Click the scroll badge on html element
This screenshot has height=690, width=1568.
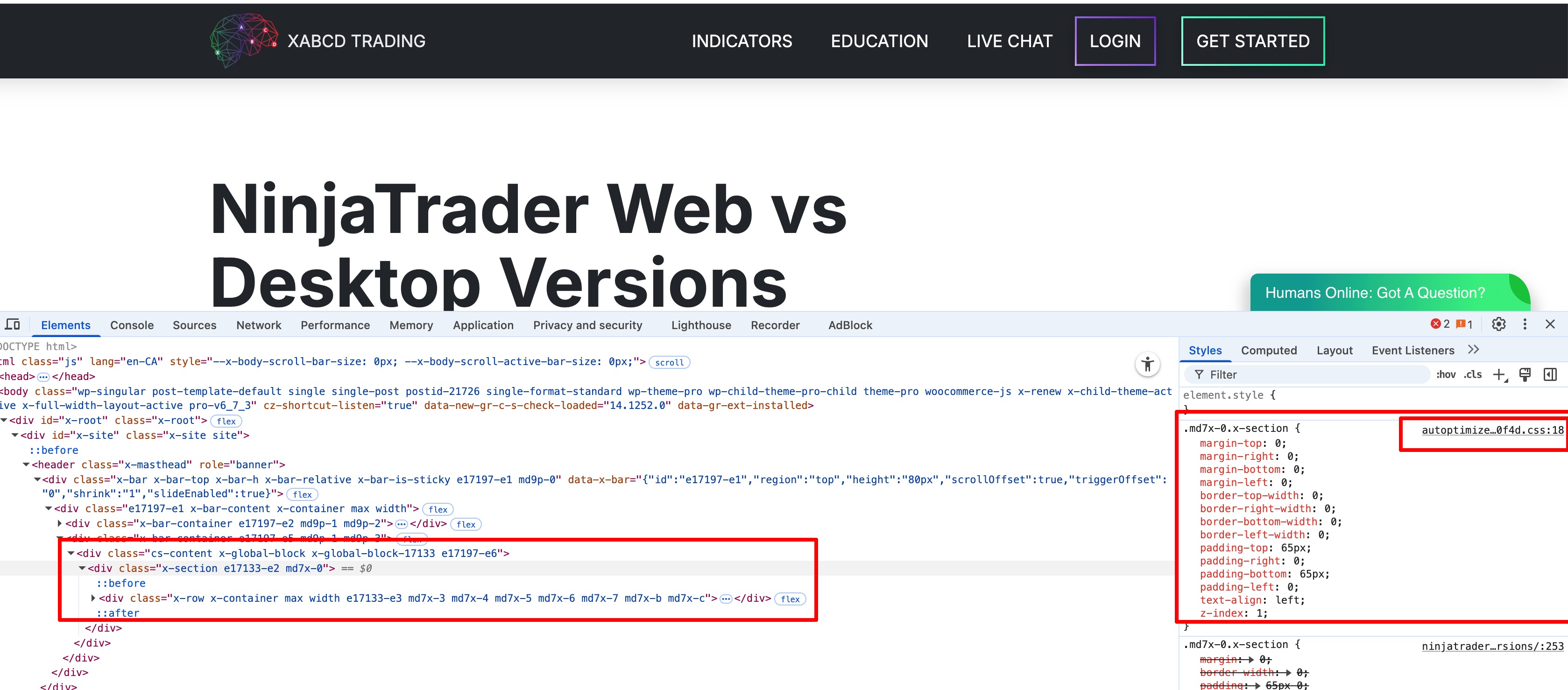[x=669, y=363]
